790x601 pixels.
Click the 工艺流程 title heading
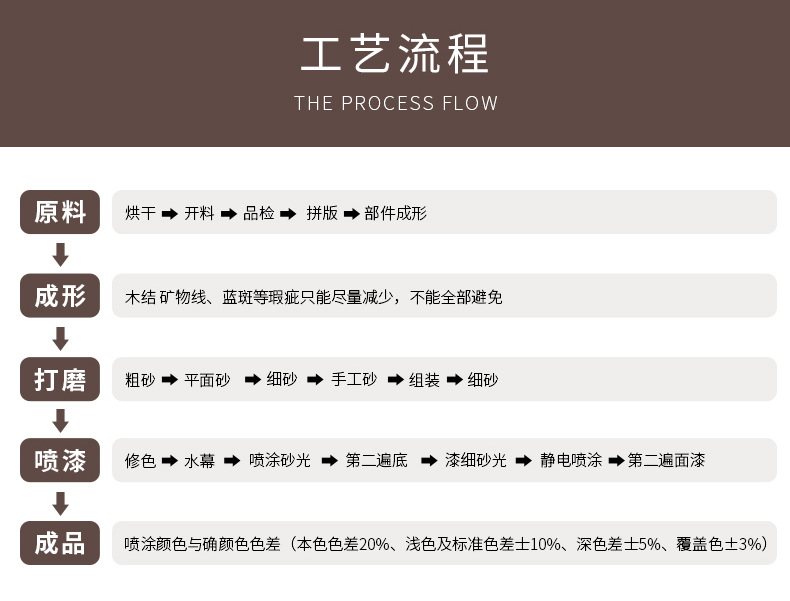(x=395, y=54)
